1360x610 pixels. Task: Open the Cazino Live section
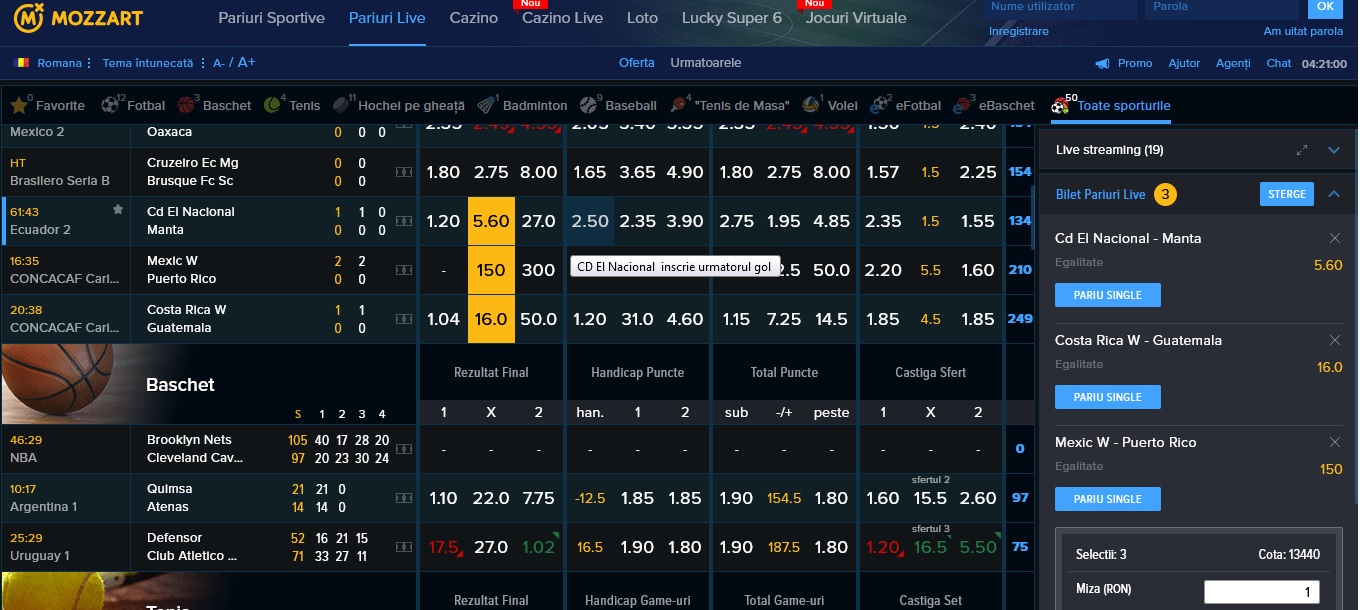click(x=562, y=18)
